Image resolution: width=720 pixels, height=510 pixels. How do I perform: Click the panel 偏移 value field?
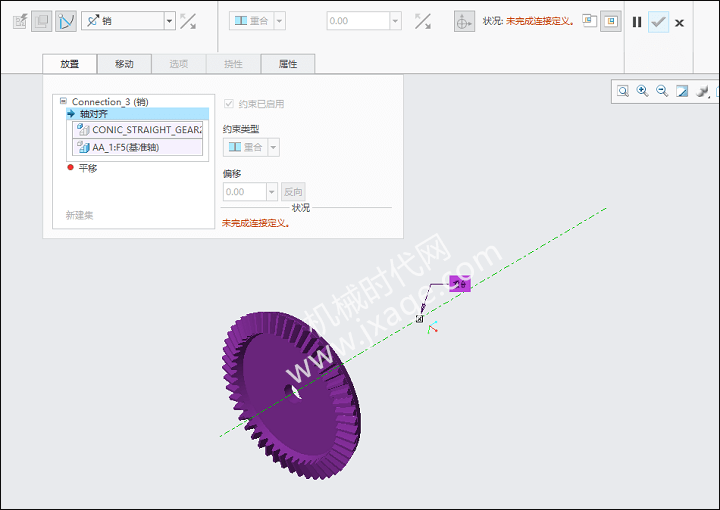coord(245,192)
